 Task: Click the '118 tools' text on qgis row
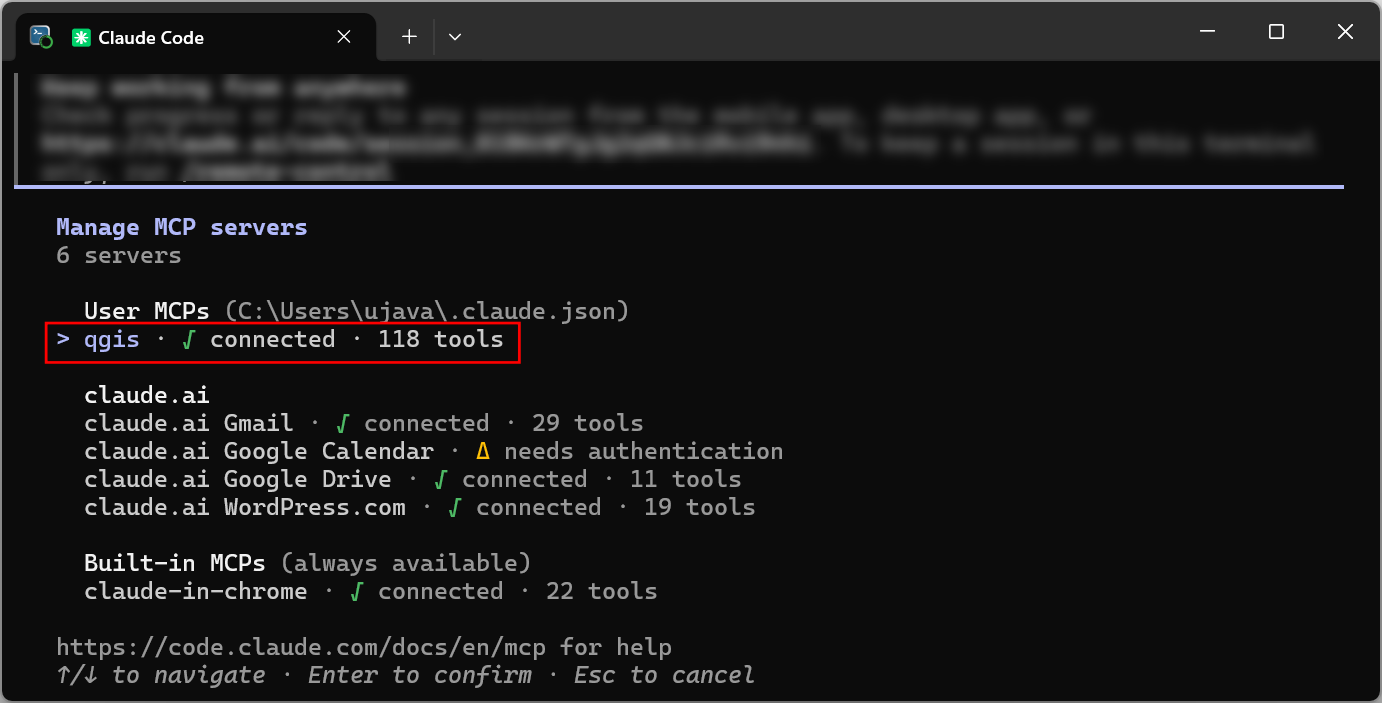(440, 339)
